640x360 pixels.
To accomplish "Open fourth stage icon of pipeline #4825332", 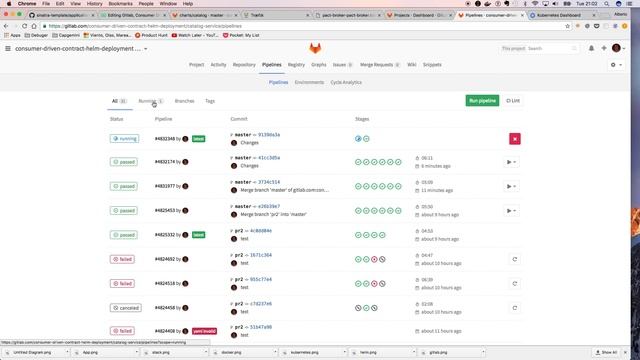I will tap(382, 235).
